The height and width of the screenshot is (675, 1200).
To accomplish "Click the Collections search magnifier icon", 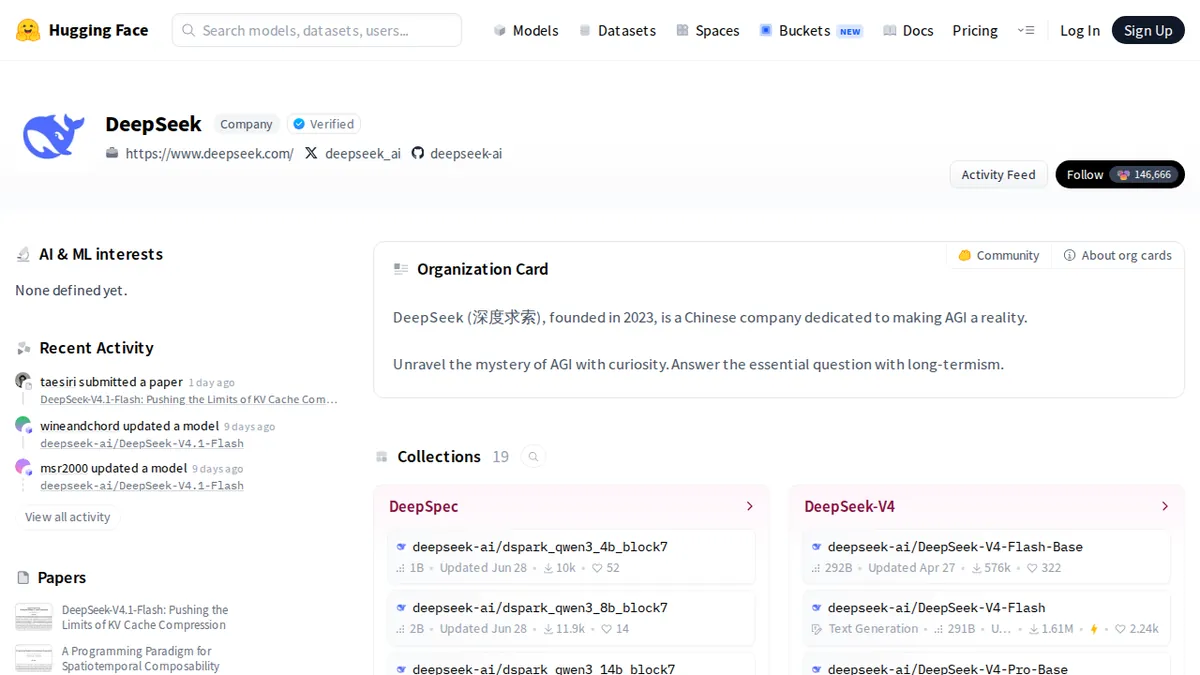I will pyautogui.click(x=534, y=457).
